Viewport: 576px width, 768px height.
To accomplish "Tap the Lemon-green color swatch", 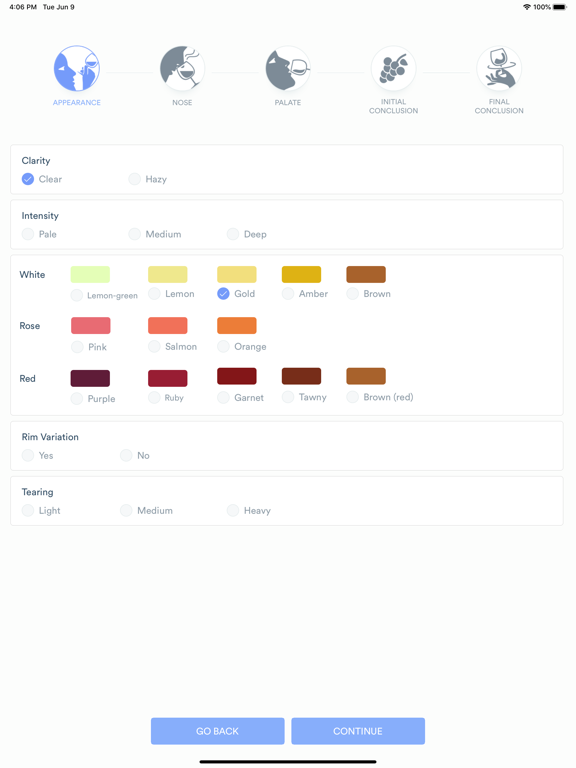I will coord(90,274).
